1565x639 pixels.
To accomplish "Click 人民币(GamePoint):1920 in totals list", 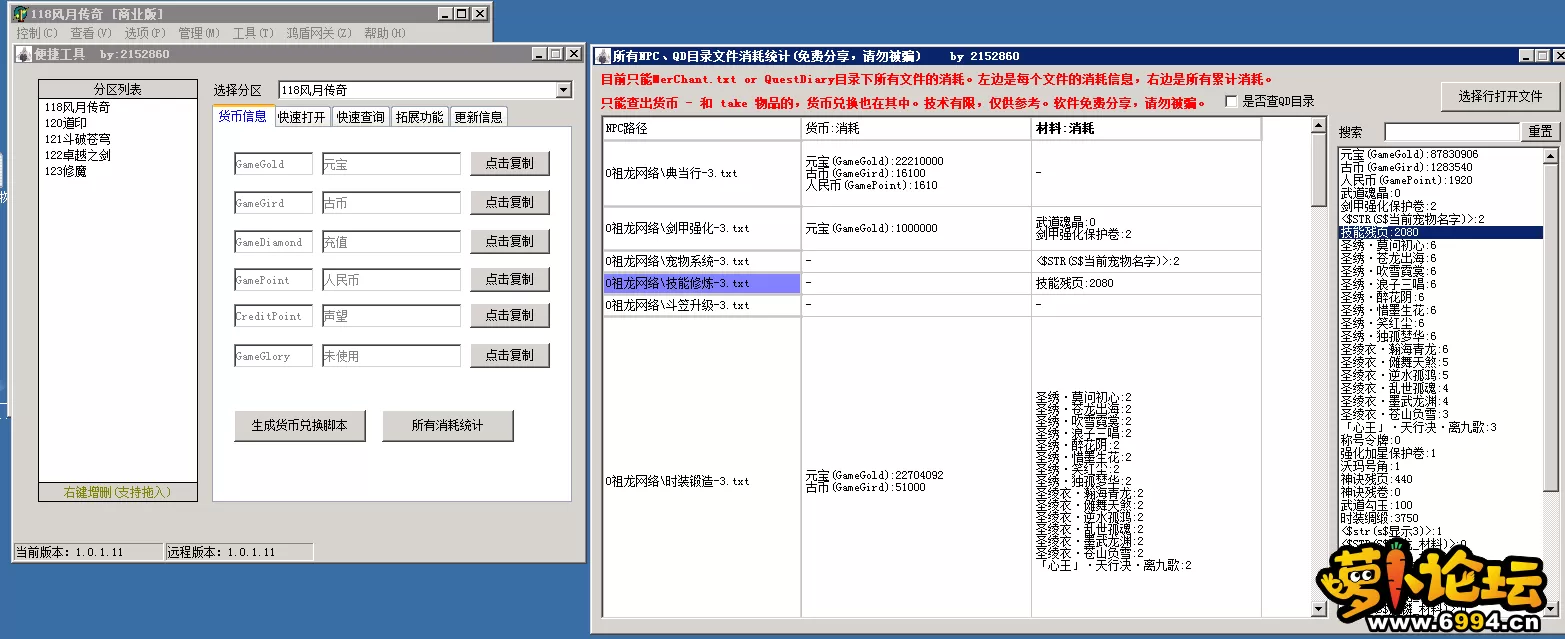I will point(1406,180).
